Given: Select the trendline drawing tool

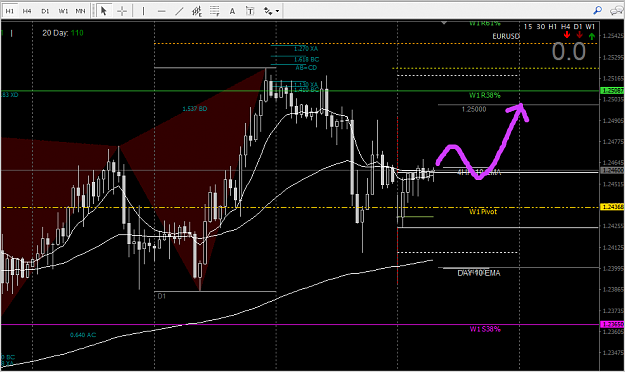Looking at the screenshot, I should (x=179, y=11).
